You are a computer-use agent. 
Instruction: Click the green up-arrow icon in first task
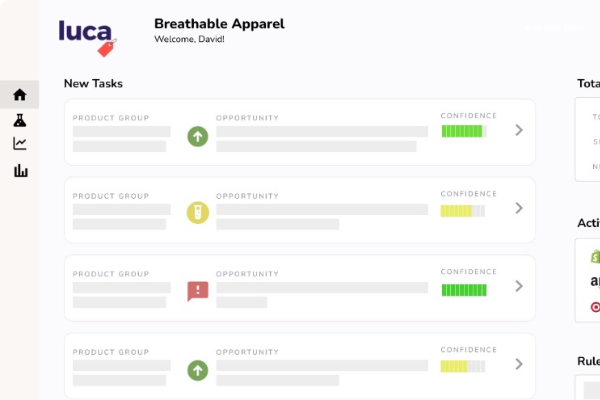(x=198, y=135)
